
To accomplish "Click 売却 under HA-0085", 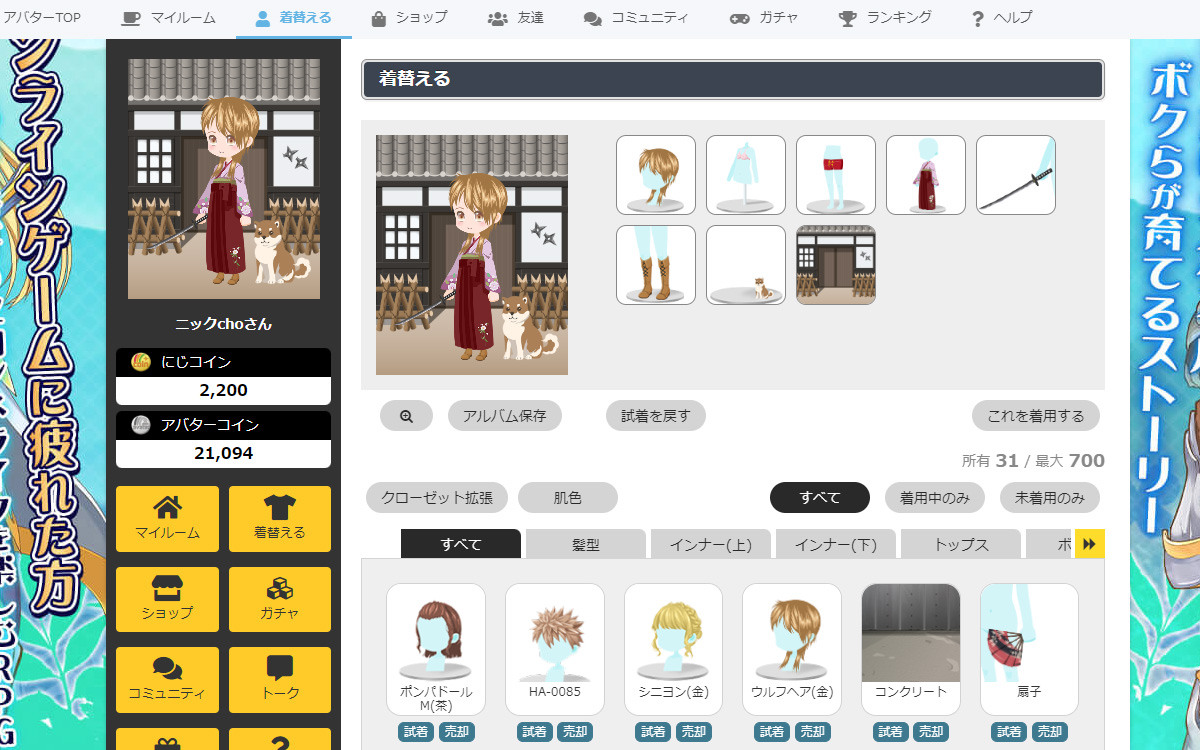I will coord(574,732).
